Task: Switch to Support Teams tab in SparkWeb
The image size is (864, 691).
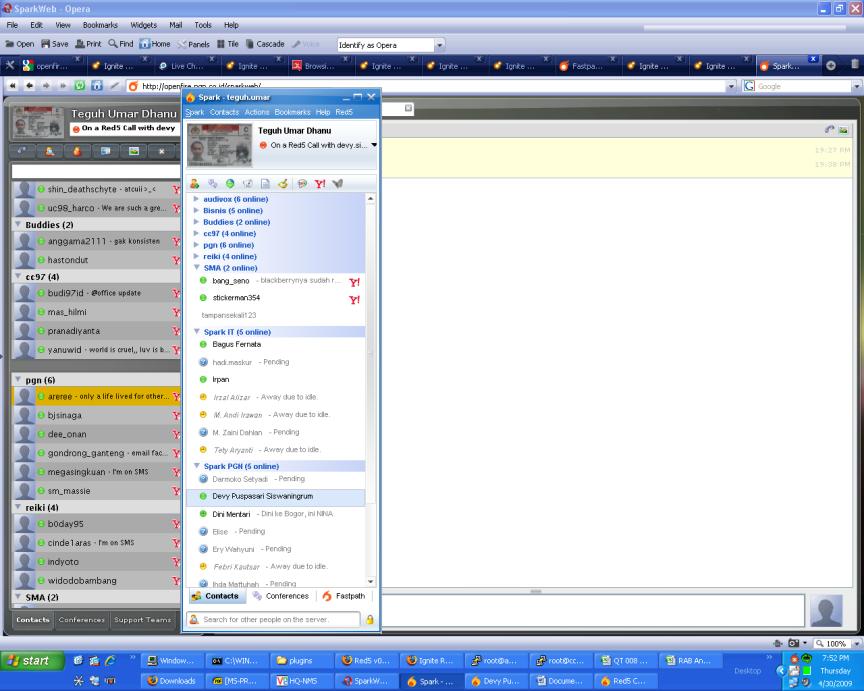Action: (143, 620)
